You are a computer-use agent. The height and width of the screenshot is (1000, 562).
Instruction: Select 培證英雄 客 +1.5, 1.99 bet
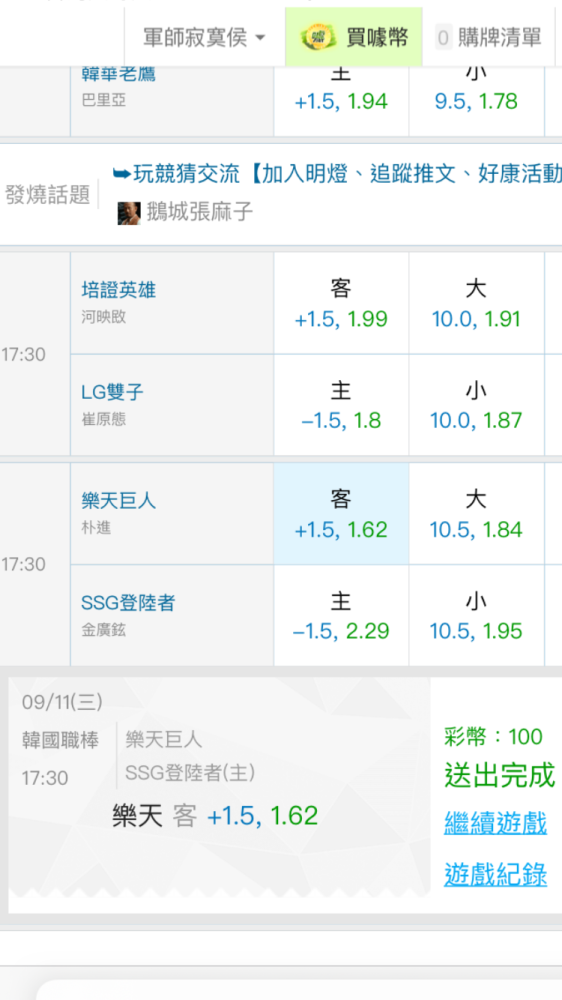click(x=341, y=304)
